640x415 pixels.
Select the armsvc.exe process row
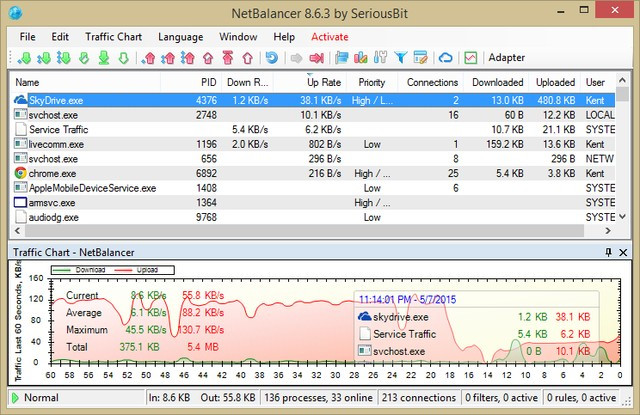click(x=313, y=203)
